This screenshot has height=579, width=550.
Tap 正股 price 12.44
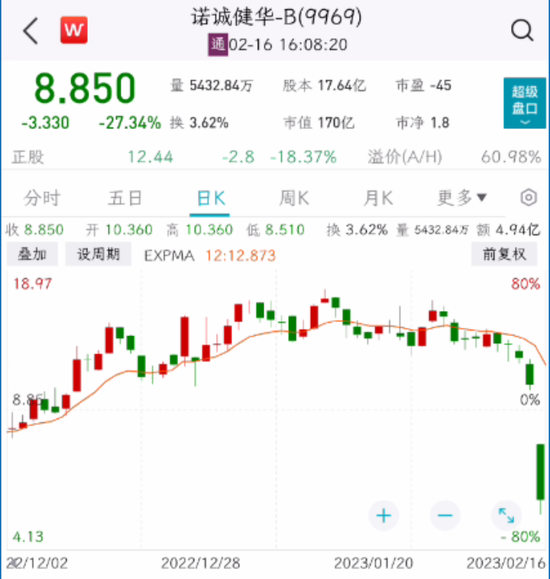(x=150, y=157)
